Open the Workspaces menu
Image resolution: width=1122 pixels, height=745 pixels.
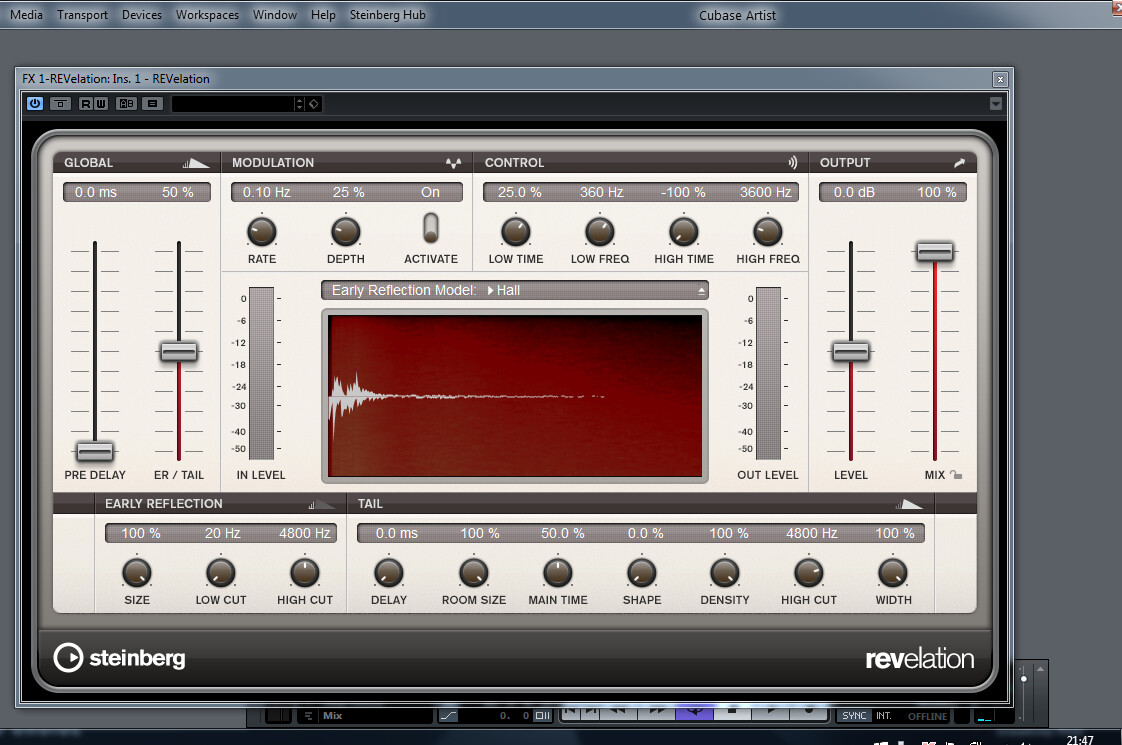point(208,14)
